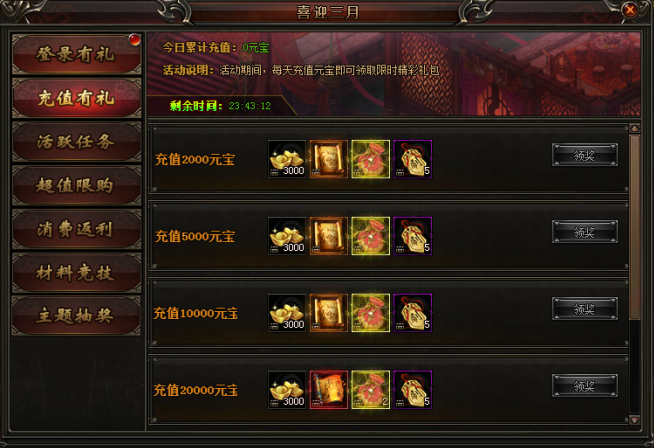The width and height of the screenshot is (654, 448).
Task: Select the scroll item in 充值2000元宝 row
Action: click(x=329, y=159)
